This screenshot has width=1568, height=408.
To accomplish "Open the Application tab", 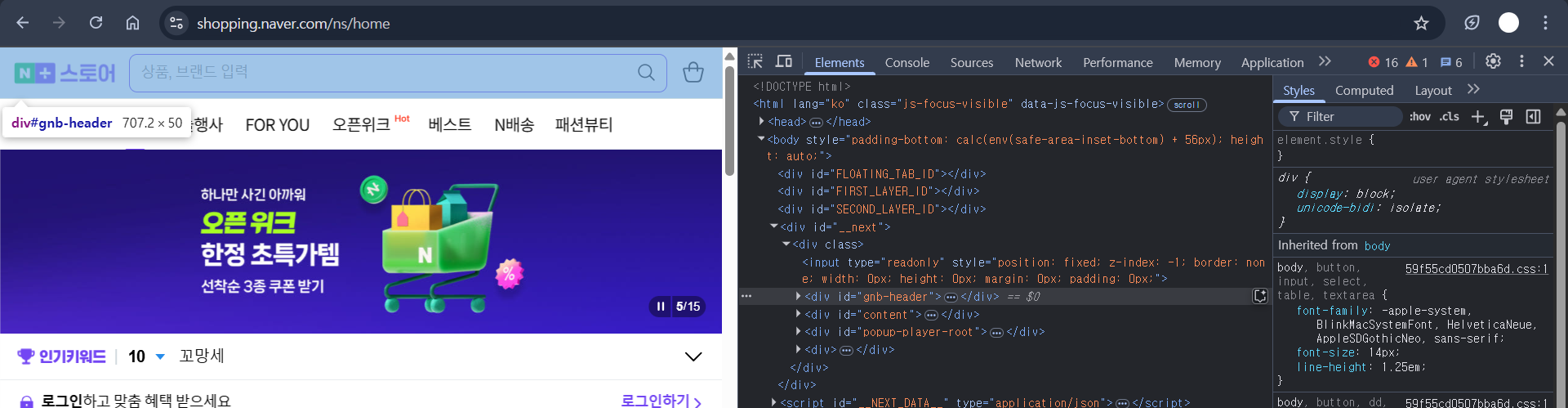I will coord(1272,62).
